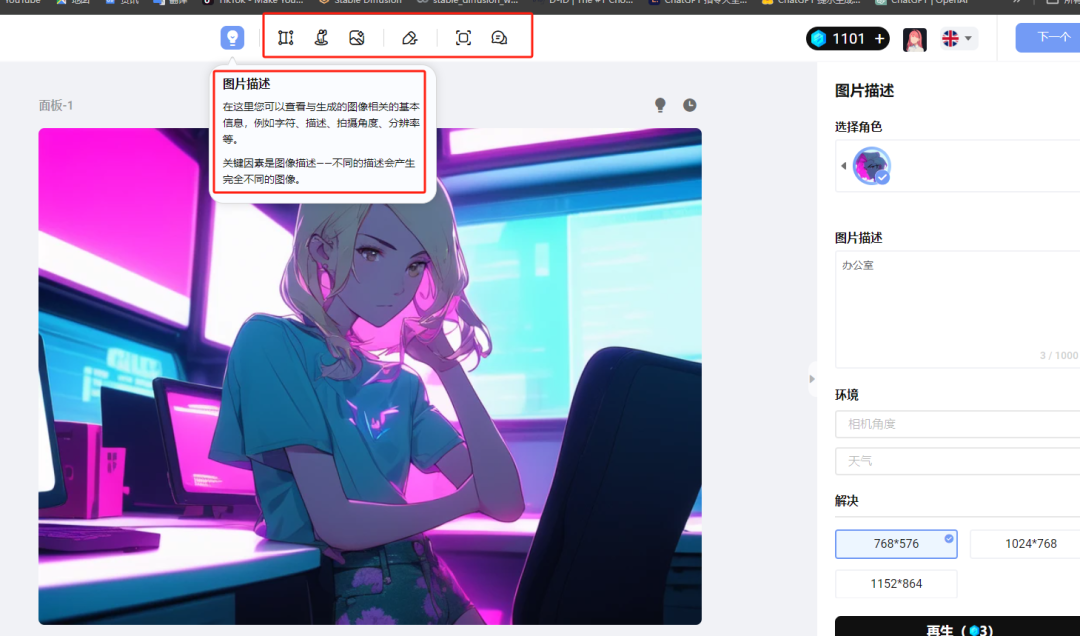The image size is (1080, 636).
Task: Open the frame crop tool in toolbar
Action: point(286,38)
